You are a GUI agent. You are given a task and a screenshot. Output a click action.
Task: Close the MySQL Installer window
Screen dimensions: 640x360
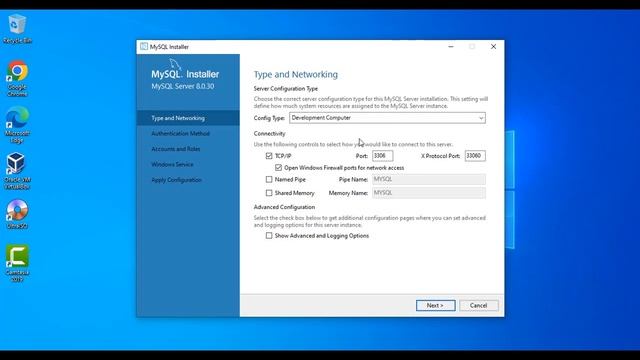(493, 47)
